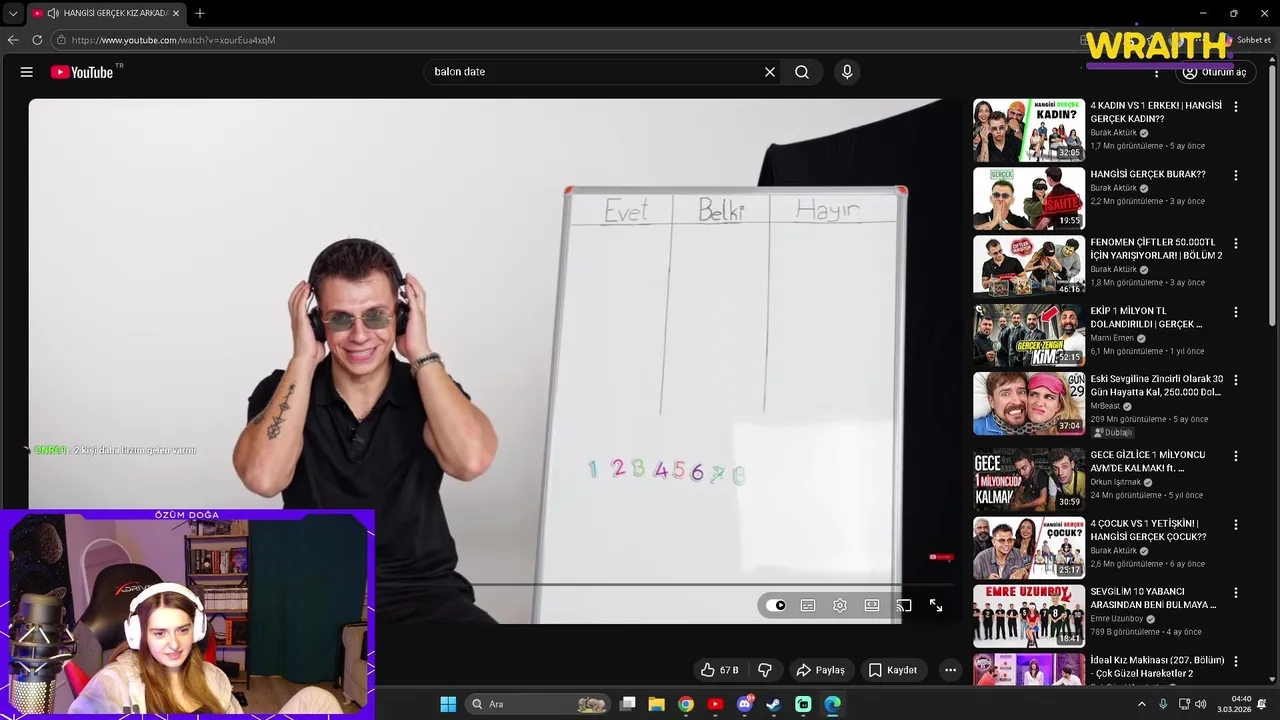This screenshot has width=1280, height=720.
Task: Visit MrBeast channel name
Action: (1105, 406)
